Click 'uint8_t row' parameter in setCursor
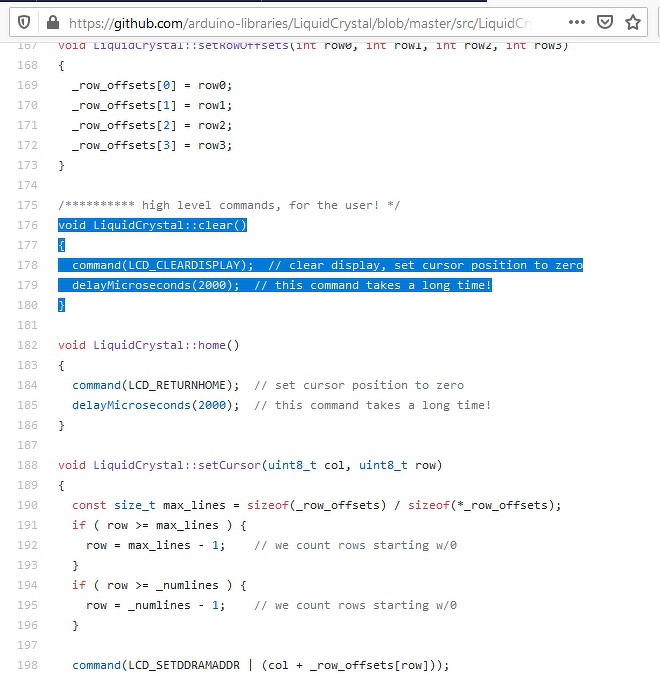 click(397, 465)
